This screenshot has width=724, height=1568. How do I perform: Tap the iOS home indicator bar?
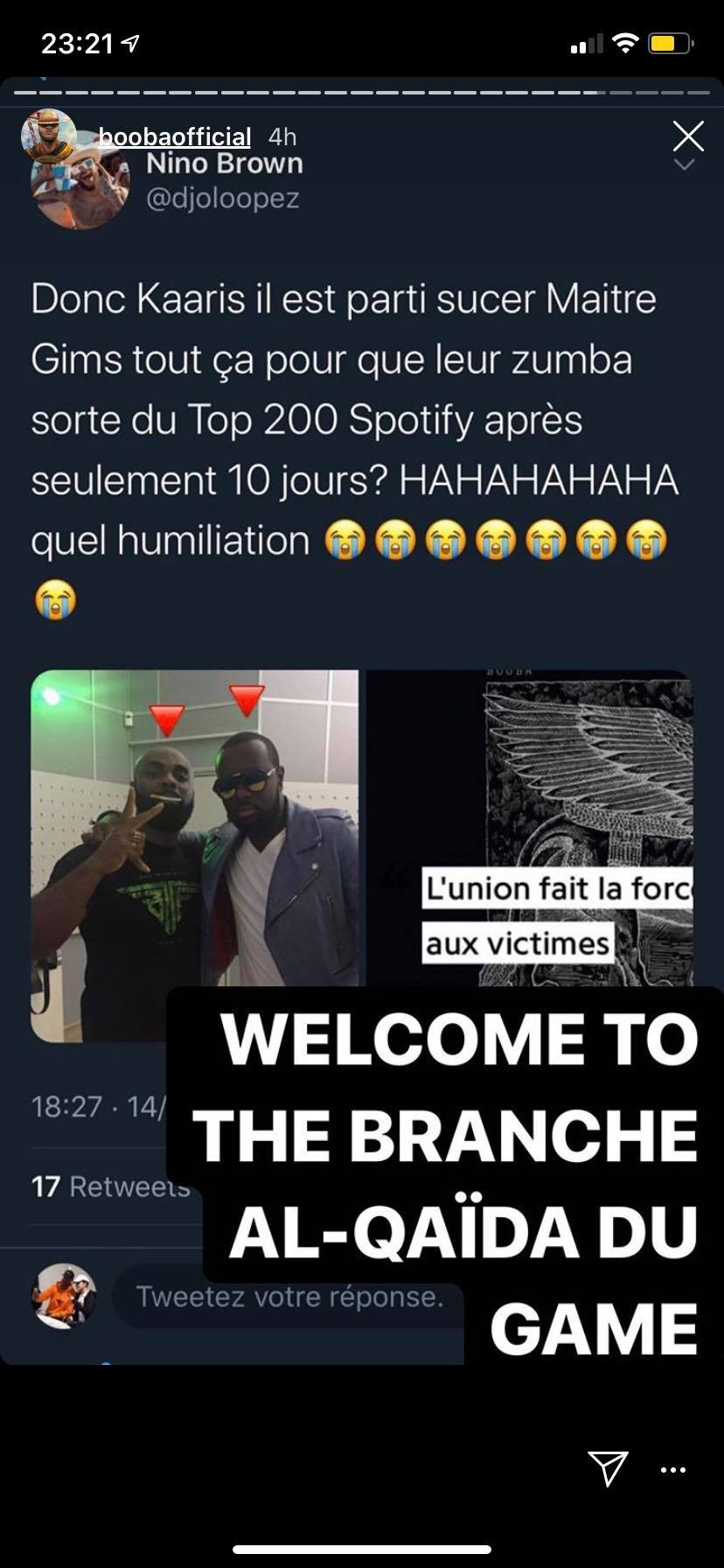362,1550
